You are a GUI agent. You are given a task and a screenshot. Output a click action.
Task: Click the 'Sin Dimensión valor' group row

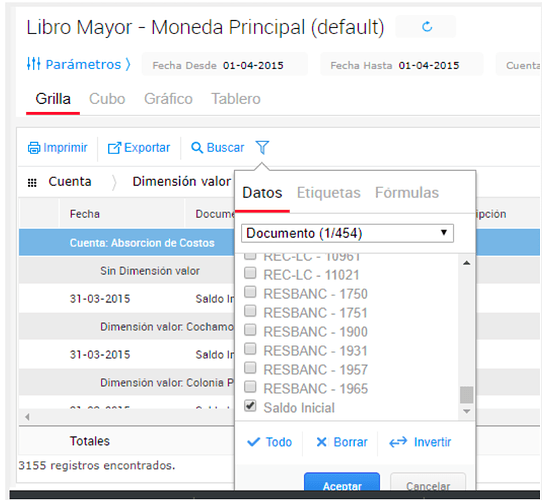[127, 271]
